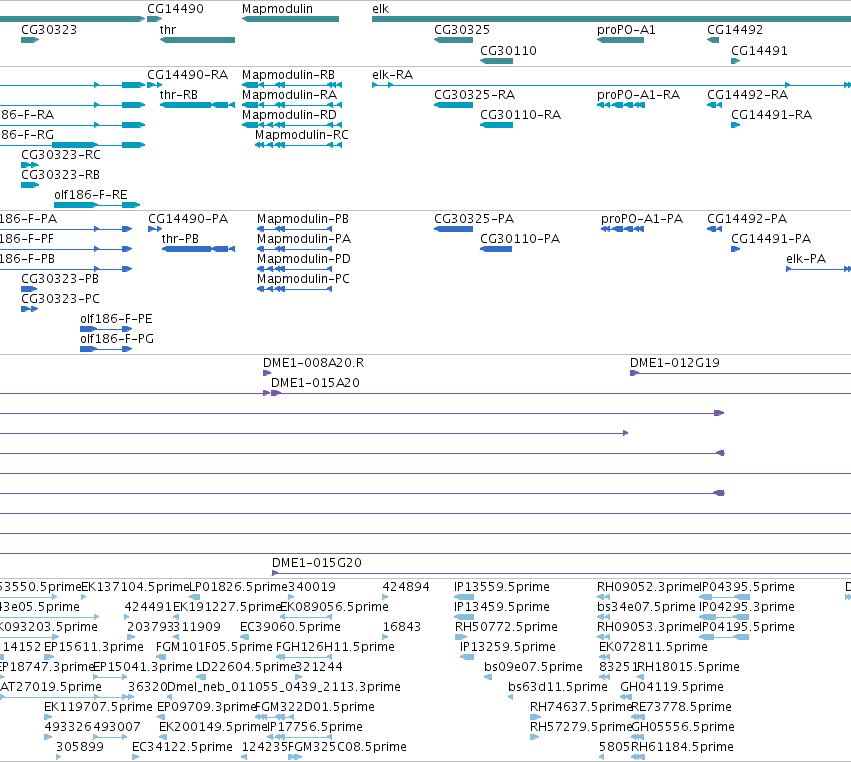The image size is (851, 762).
Task: Click clone DME1-012G19
Action: [x=675, y=363]
